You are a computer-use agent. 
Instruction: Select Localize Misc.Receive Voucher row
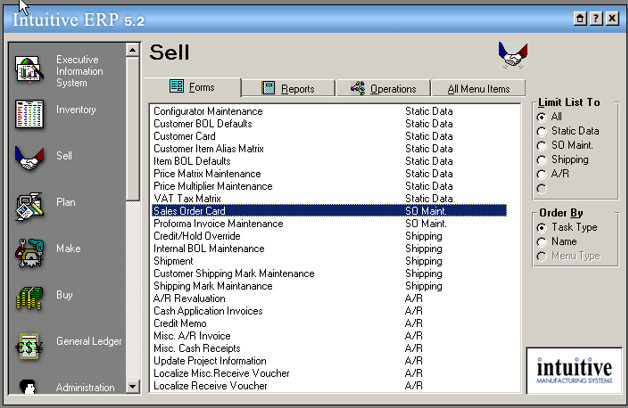pos(329,373)
